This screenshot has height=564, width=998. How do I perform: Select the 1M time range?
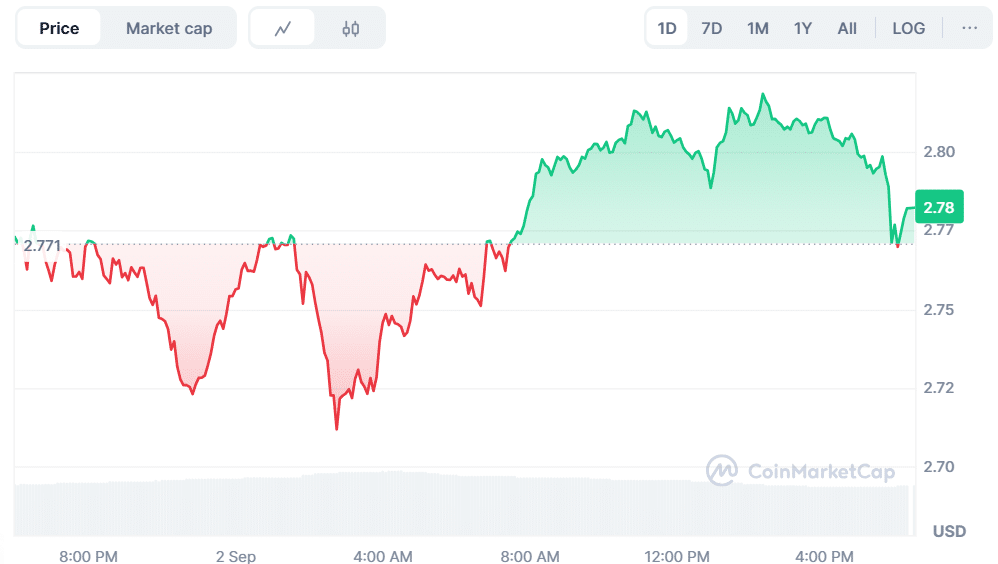click(758, 28)
